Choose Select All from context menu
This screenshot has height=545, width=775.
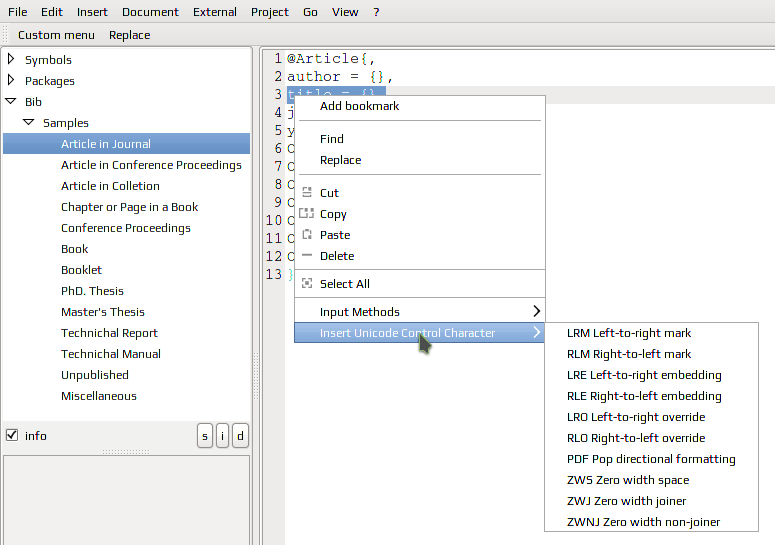click(419, 284)
